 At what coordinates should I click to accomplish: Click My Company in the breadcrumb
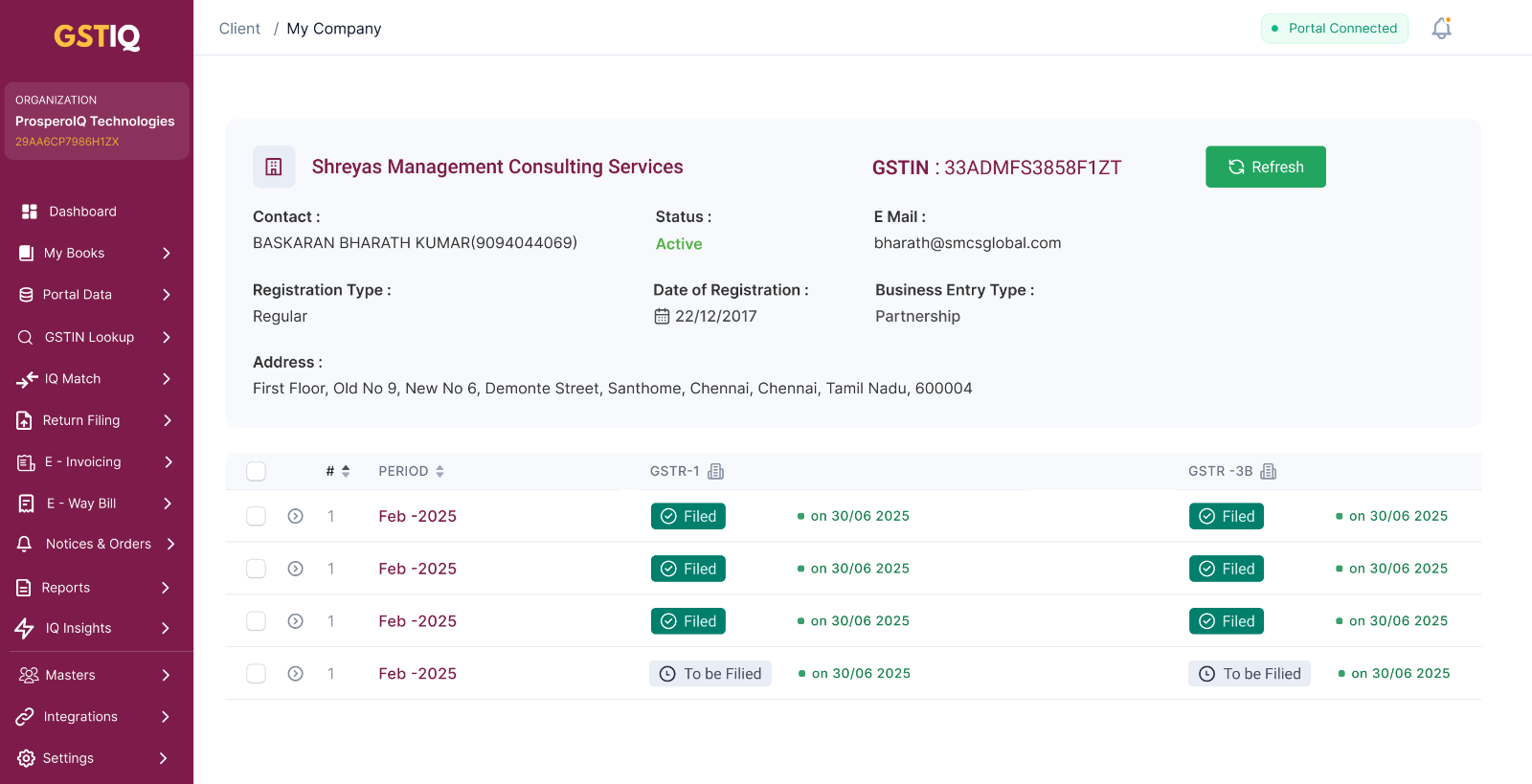tap(334, 29)
